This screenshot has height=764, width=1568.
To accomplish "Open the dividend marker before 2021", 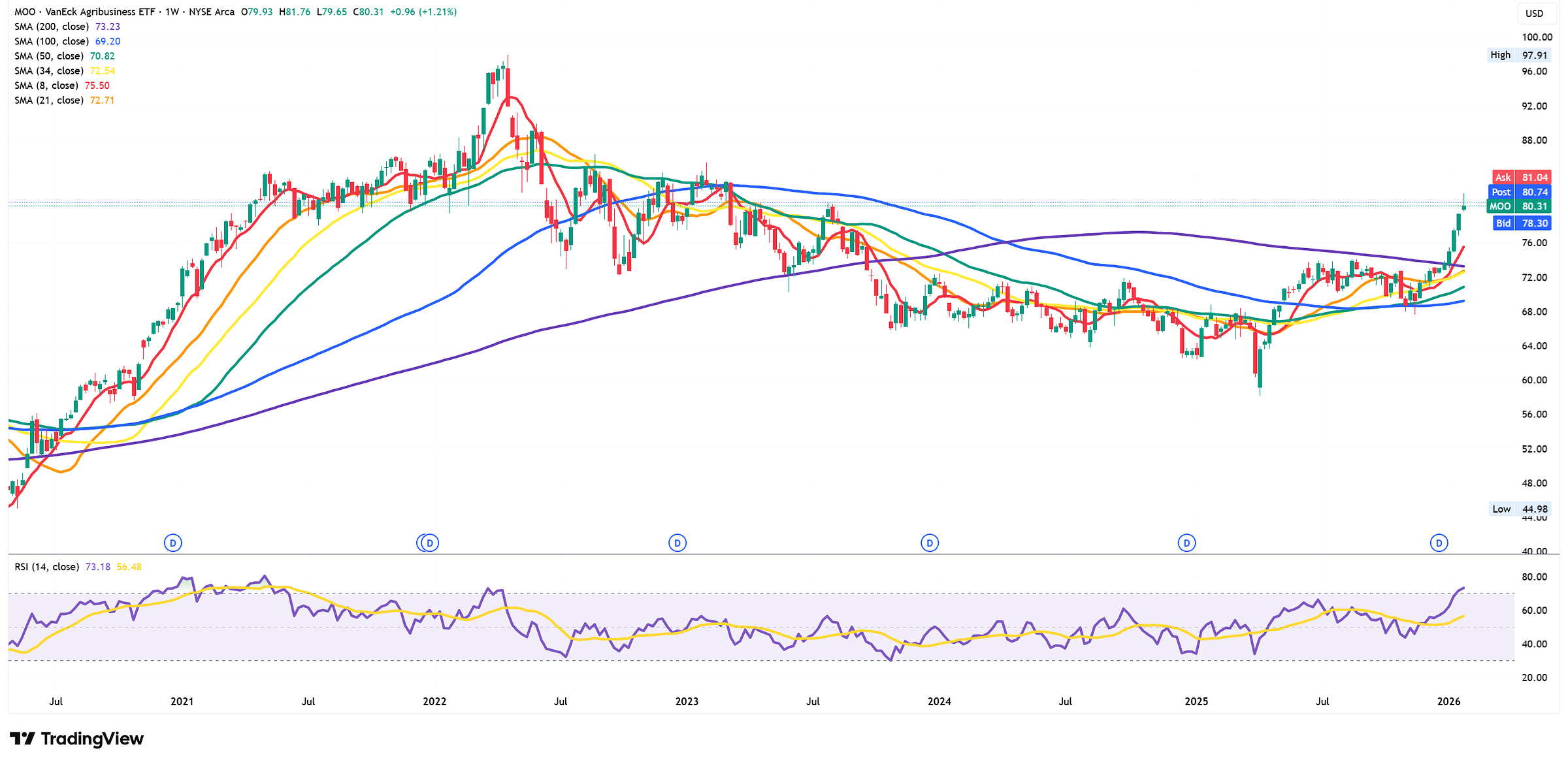I will coord(173,543).
